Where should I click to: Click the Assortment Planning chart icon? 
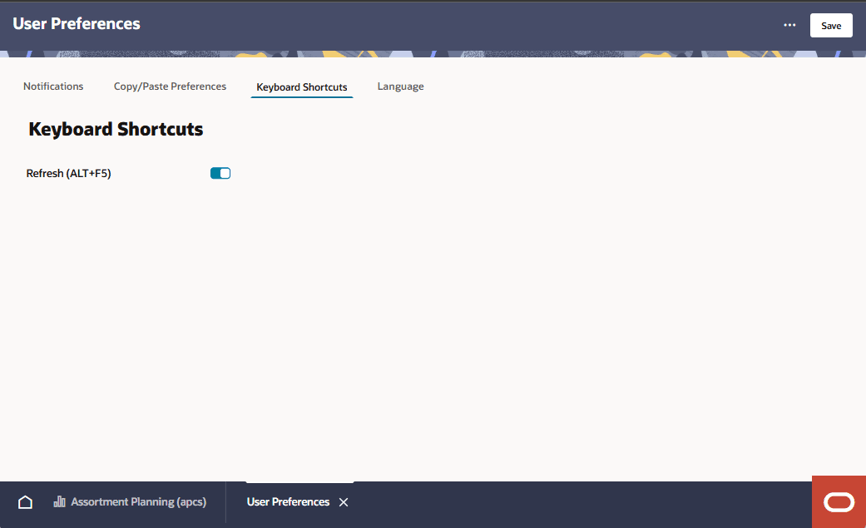[x=59, y=501]
